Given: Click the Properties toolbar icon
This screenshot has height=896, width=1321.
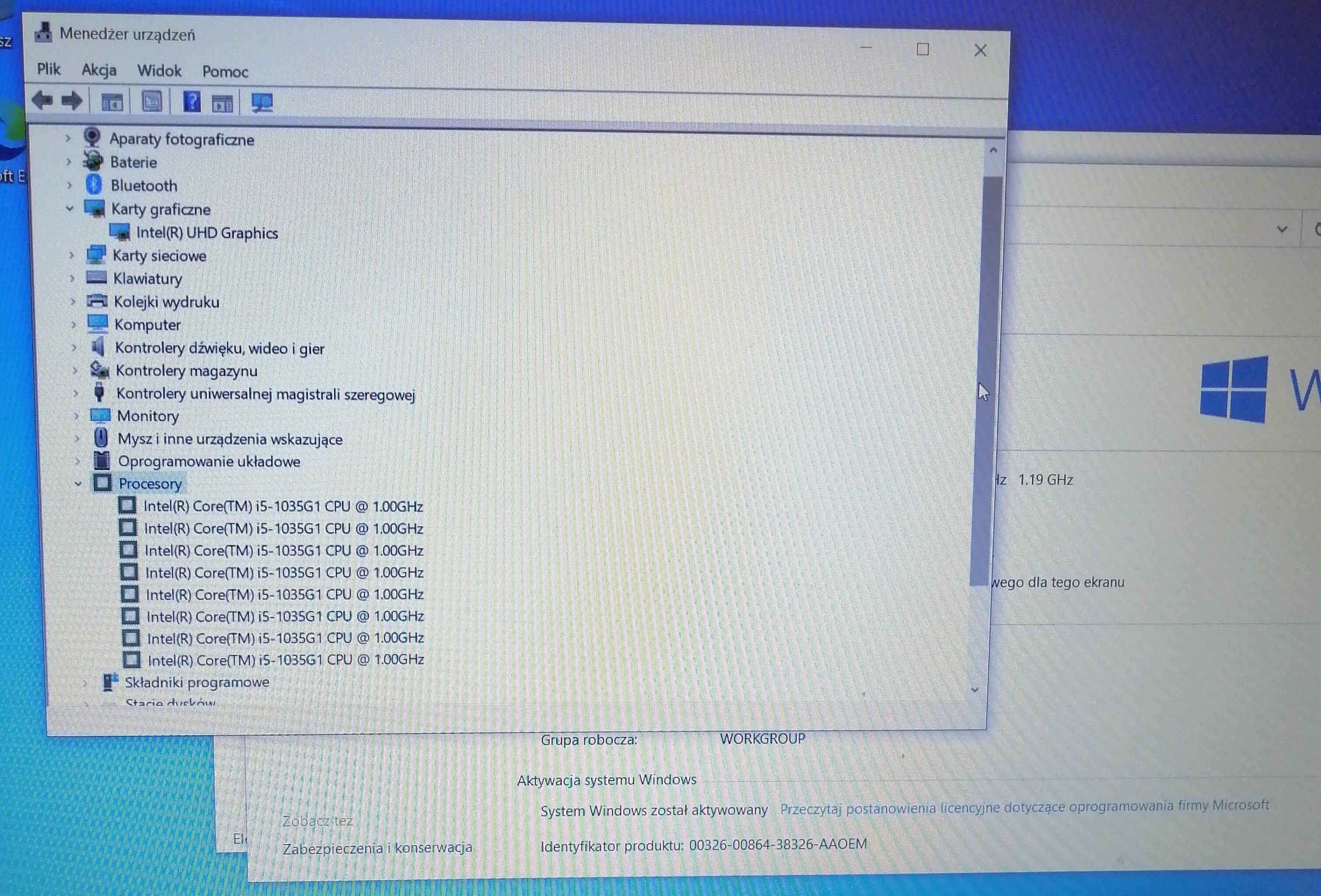Looking at the screenshot, I should 152,102.
